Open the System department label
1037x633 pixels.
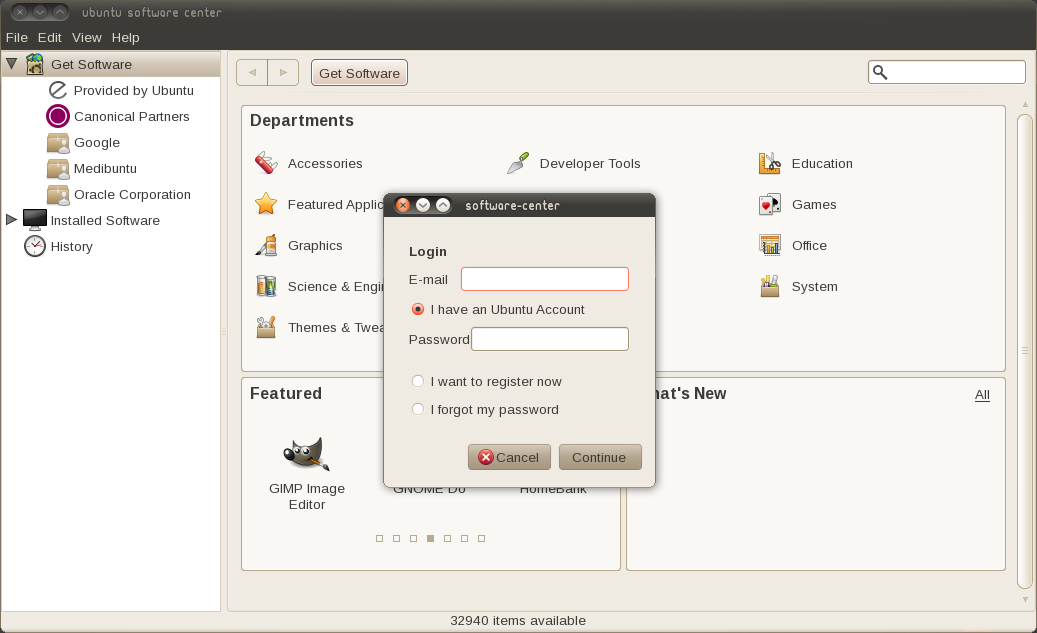(815, 286)
